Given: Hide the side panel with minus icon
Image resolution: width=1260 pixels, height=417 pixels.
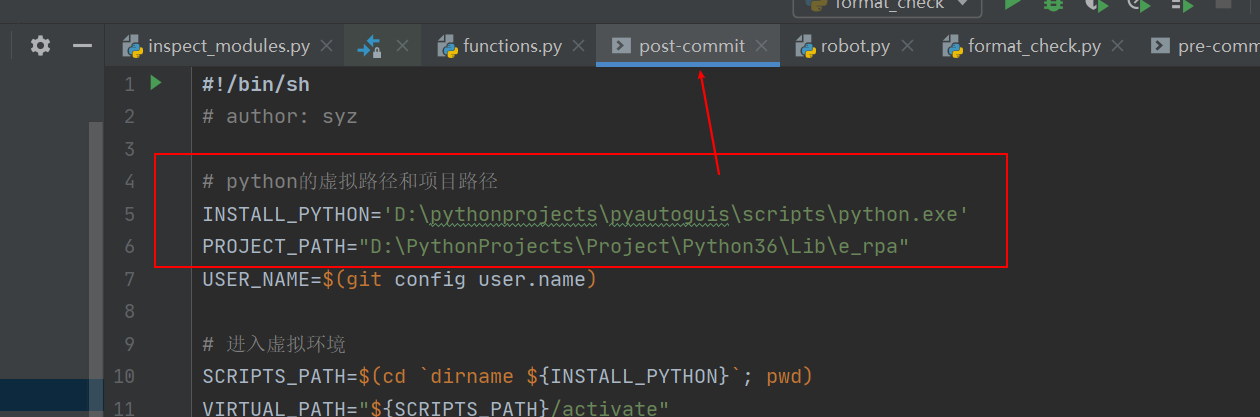Looking at the screenshot, I should point(82,46).
